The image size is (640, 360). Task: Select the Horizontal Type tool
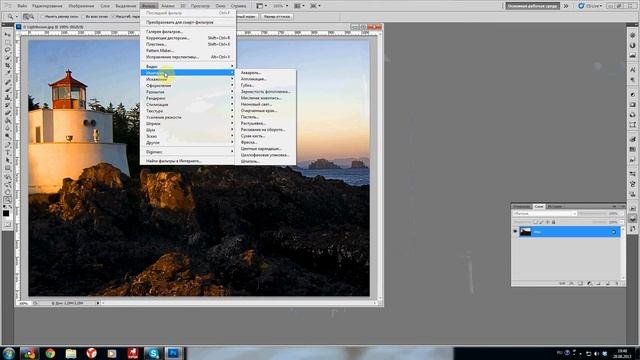pos(7,153)
